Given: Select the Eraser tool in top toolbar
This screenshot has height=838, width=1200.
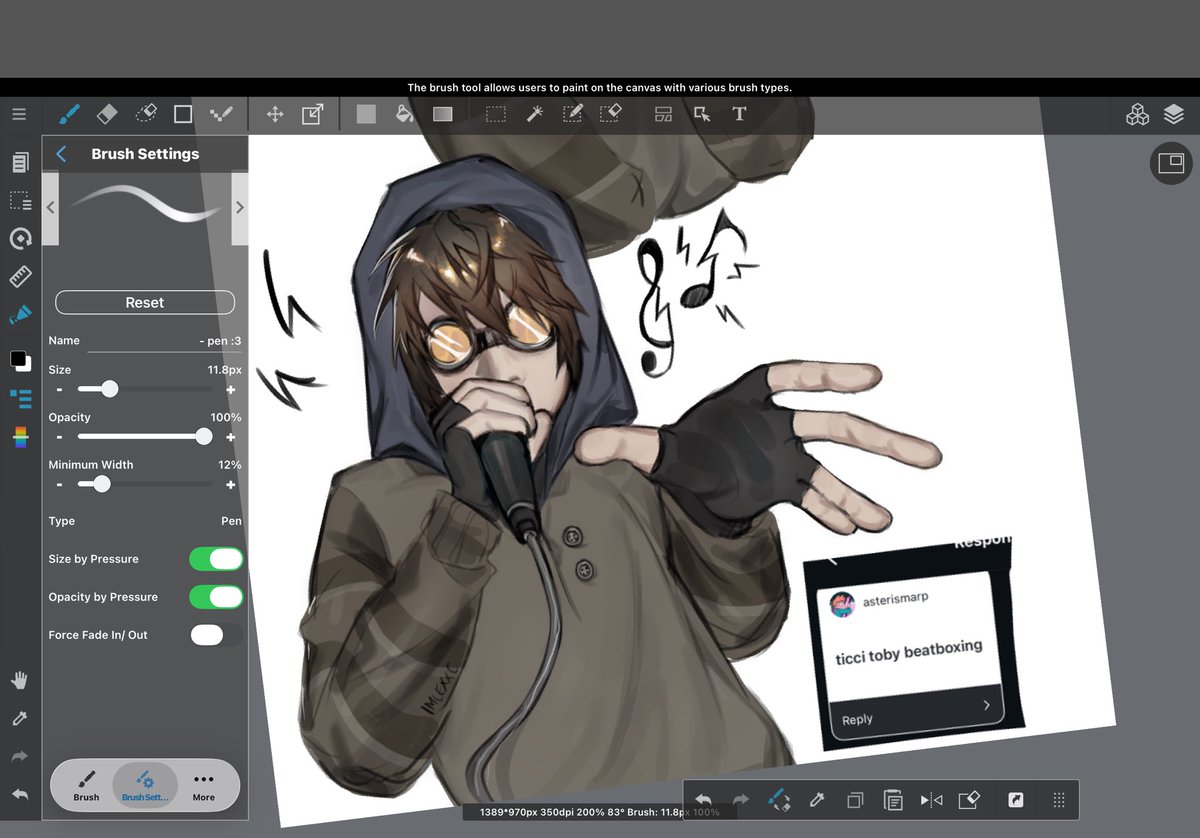Looking at the screenshot, I should 108,113.
